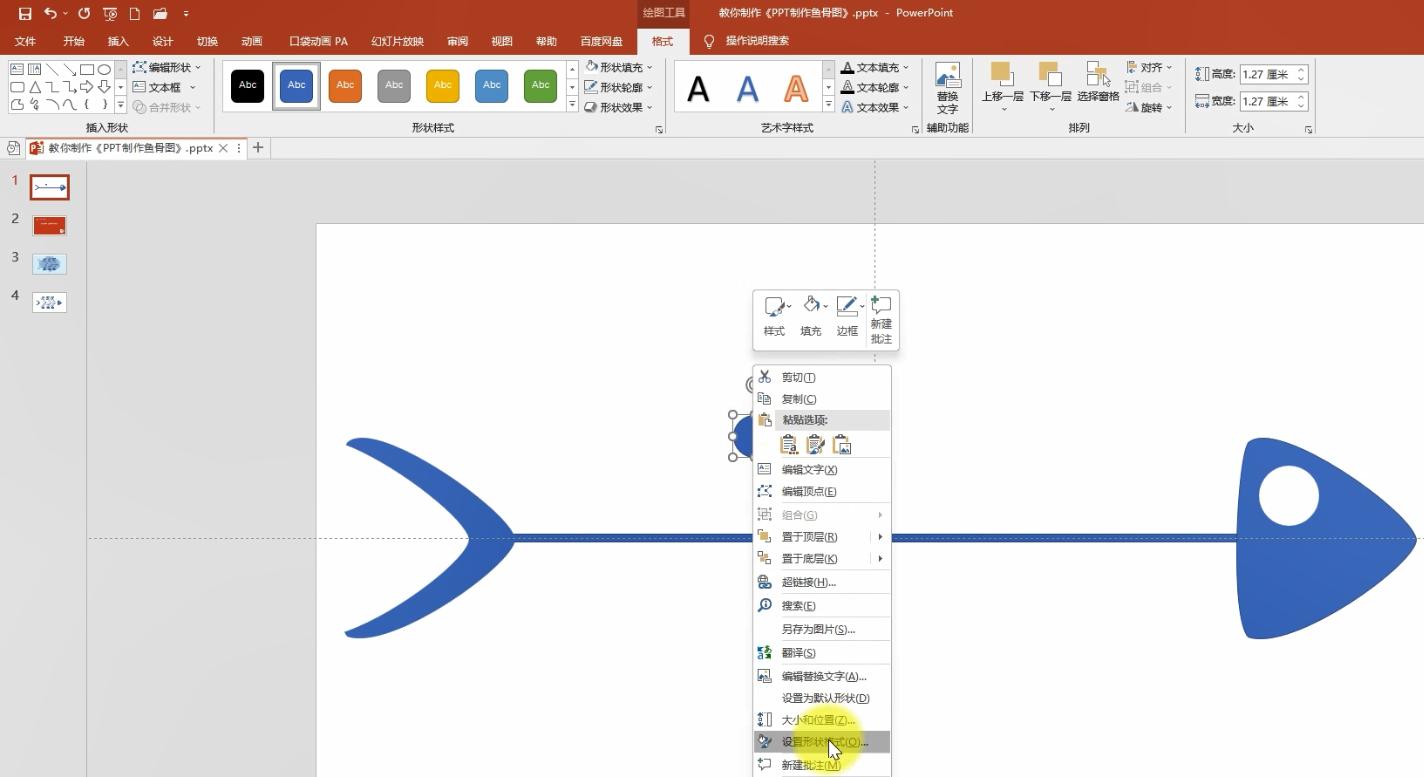Viewport: 1424px width, 777px height.
Task: Switch to the 插入 ribbon tab
Action: (118, 41)
